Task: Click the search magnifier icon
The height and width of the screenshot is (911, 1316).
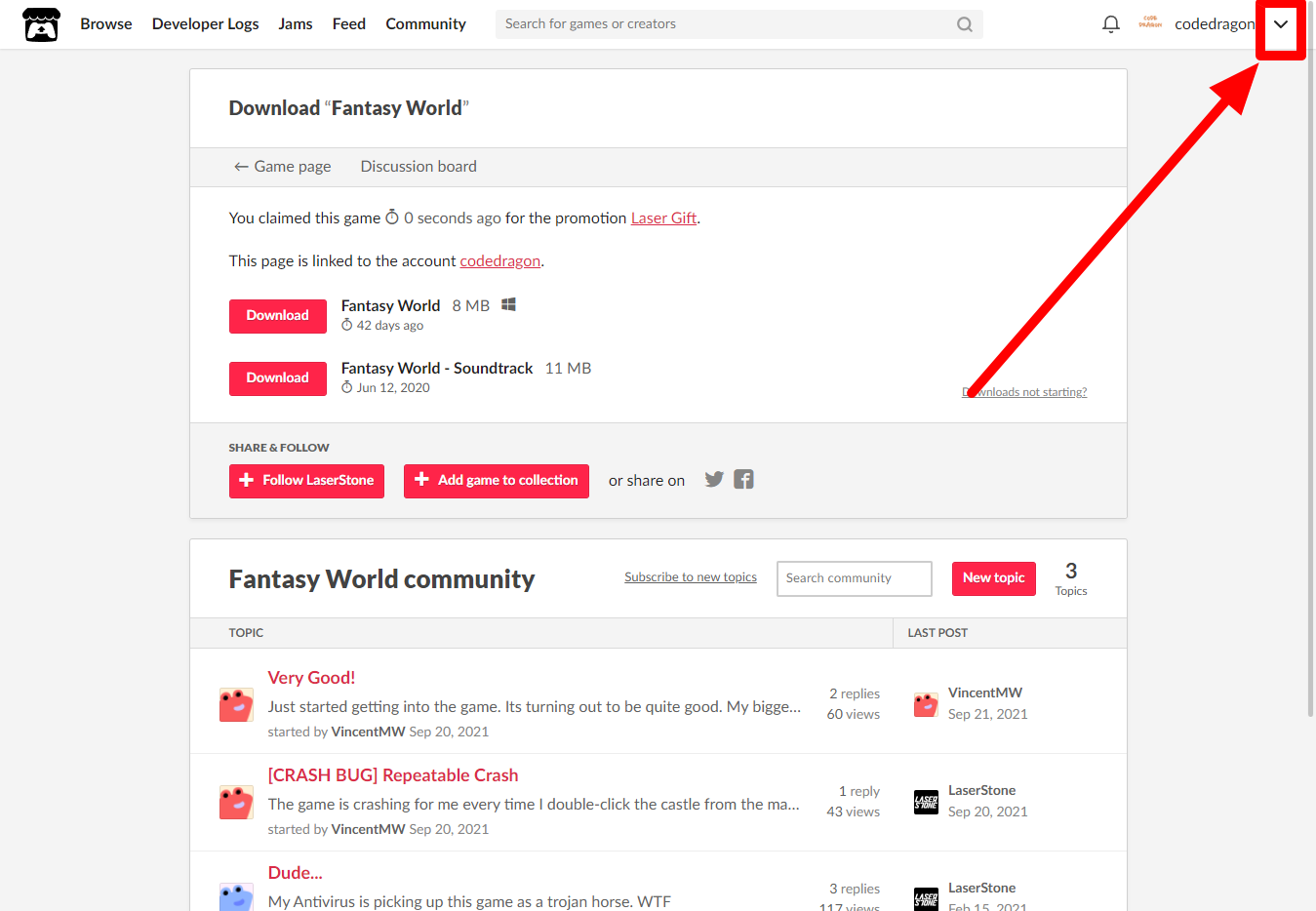Action: [964, 24]
